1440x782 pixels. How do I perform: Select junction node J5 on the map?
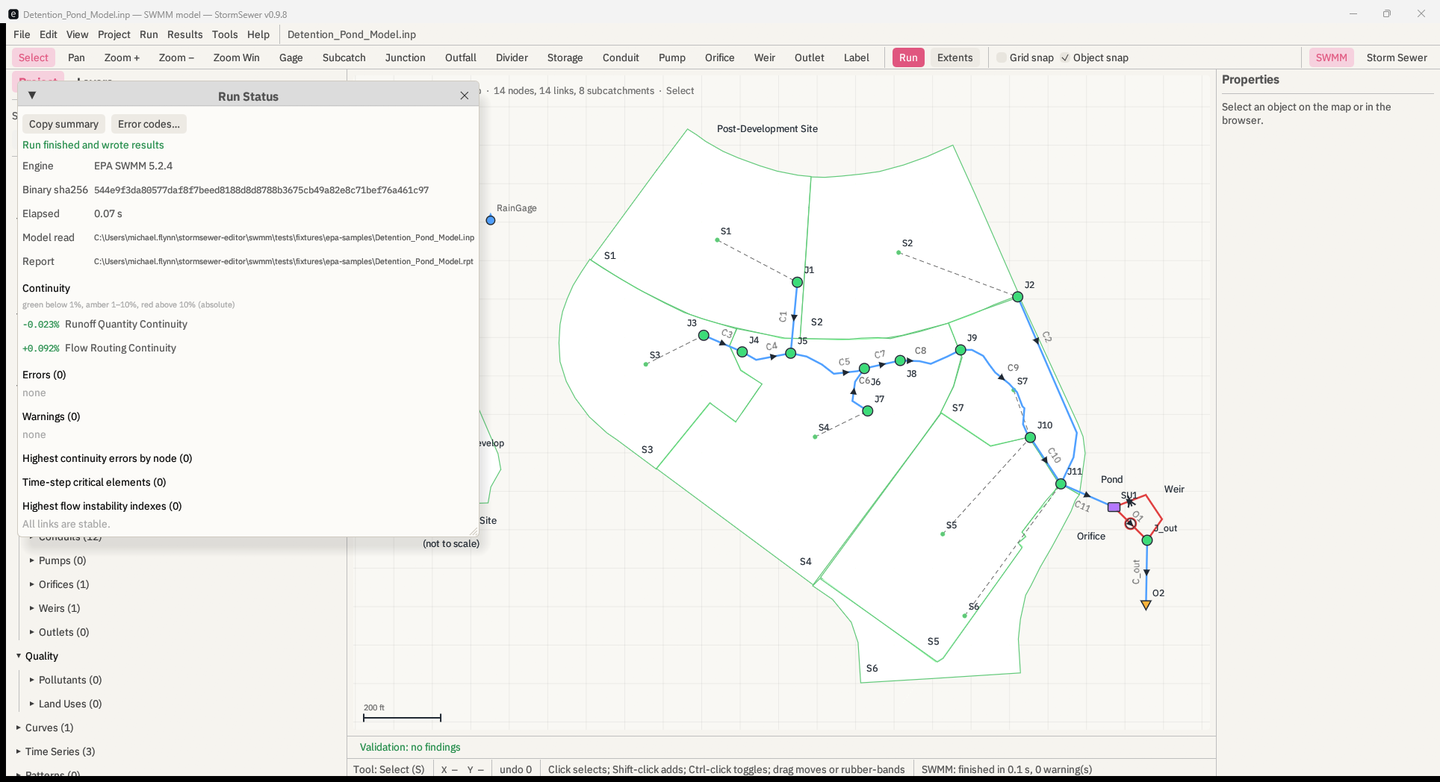790,353
